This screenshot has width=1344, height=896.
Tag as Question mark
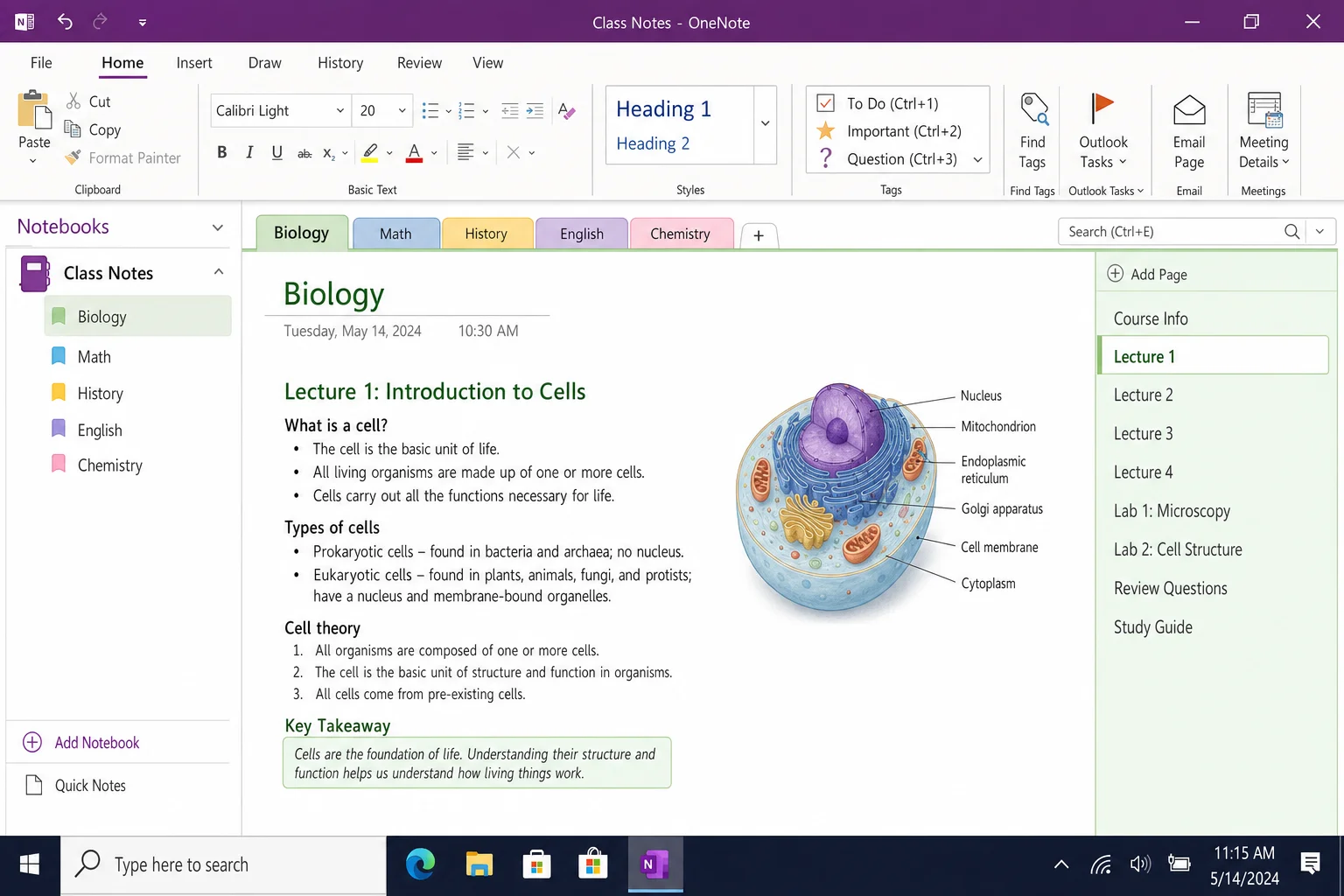point(825,158)
